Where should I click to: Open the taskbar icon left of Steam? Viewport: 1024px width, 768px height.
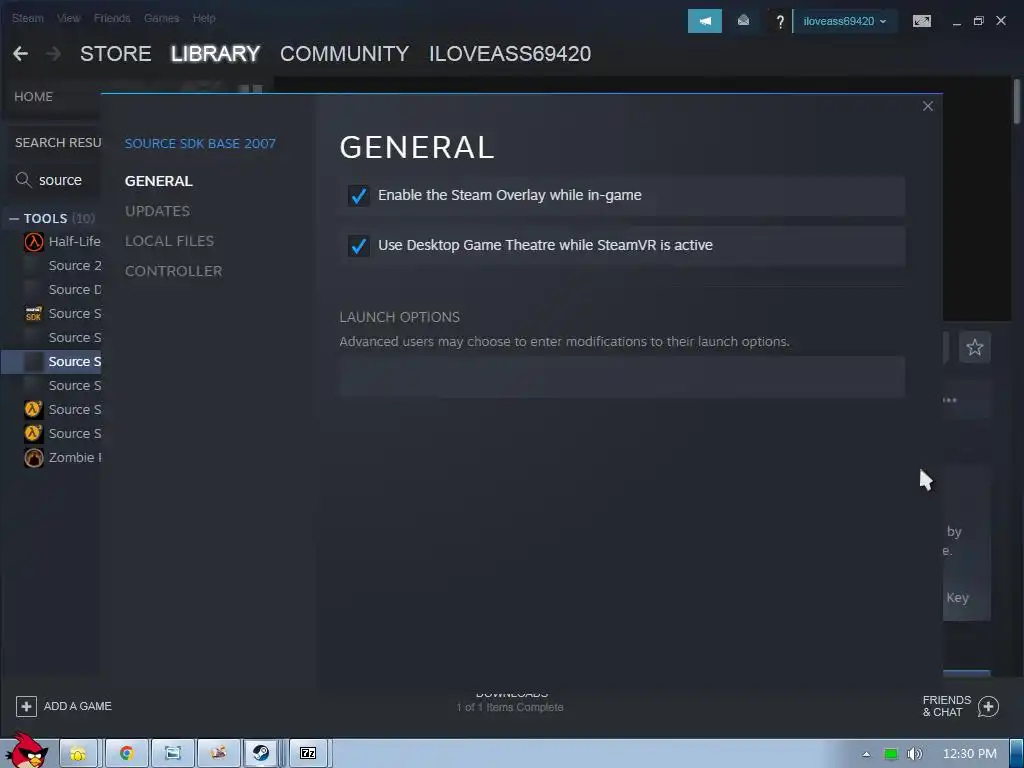click(x=218, y=753)
